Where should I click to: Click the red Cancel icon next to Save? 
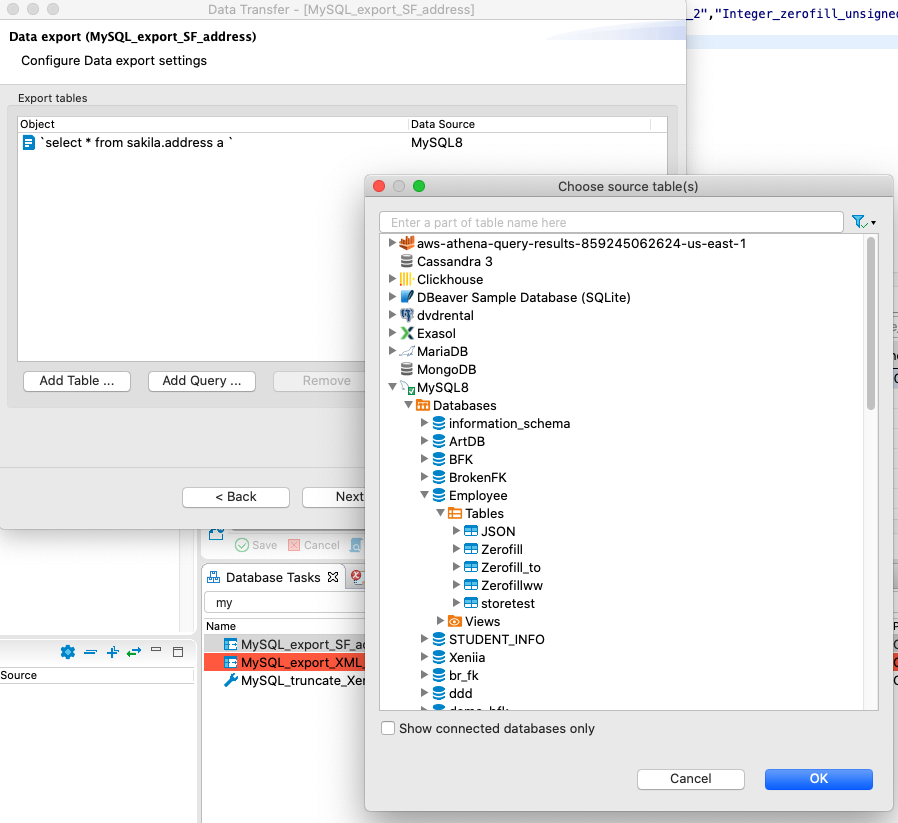pyautogui.click(x=295, y=545)
